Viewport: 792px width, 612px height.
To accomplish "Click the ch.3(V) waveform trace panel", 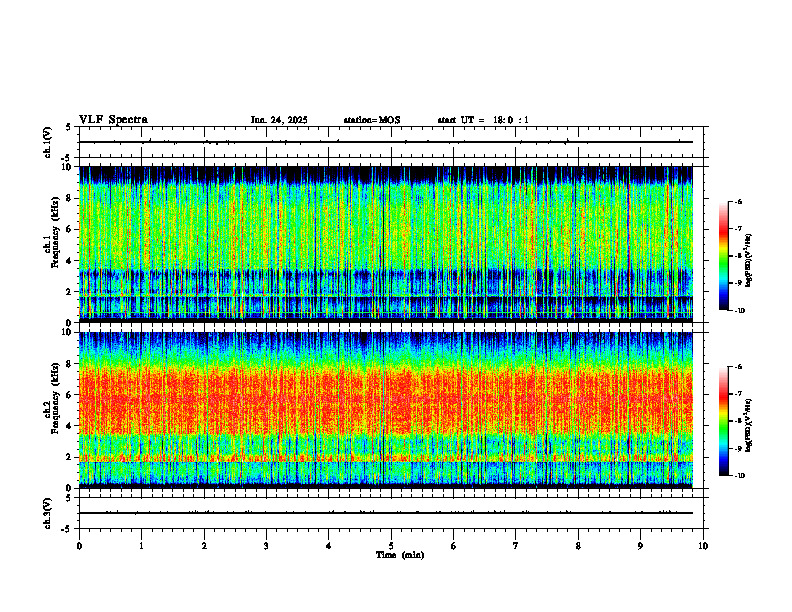I will point(391,513).
